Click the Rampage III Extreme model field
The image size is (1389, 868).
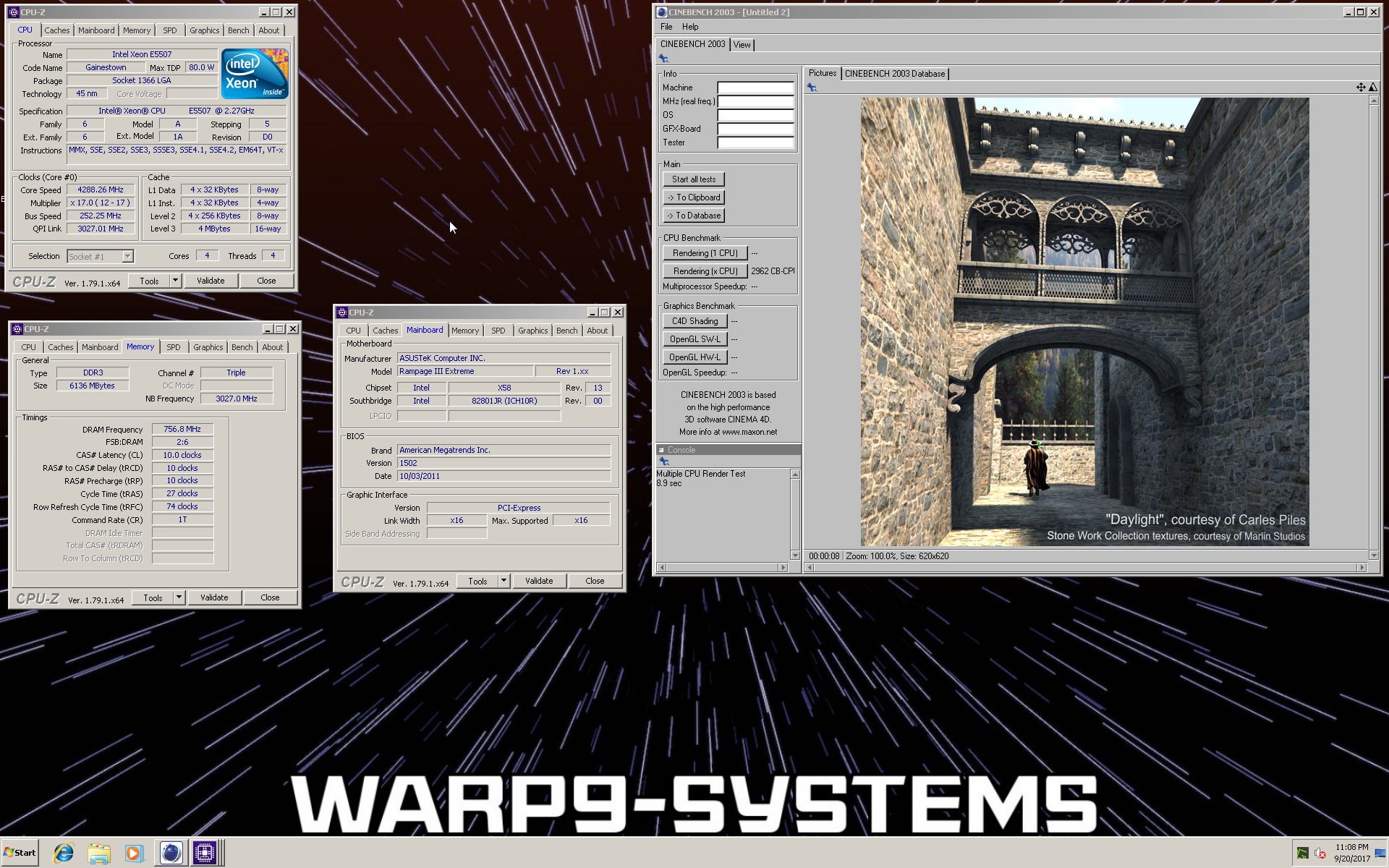465,371
